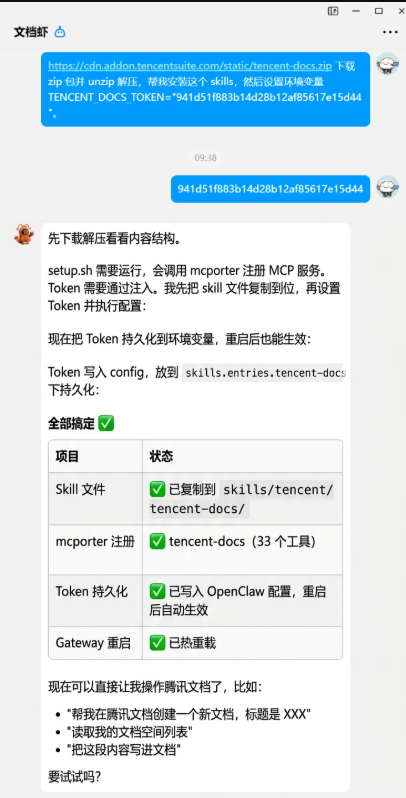Click the blue robot icon beside 文档虾
Image resolution: width=406 pixels, height=798 pixels.
coord(60,32)
